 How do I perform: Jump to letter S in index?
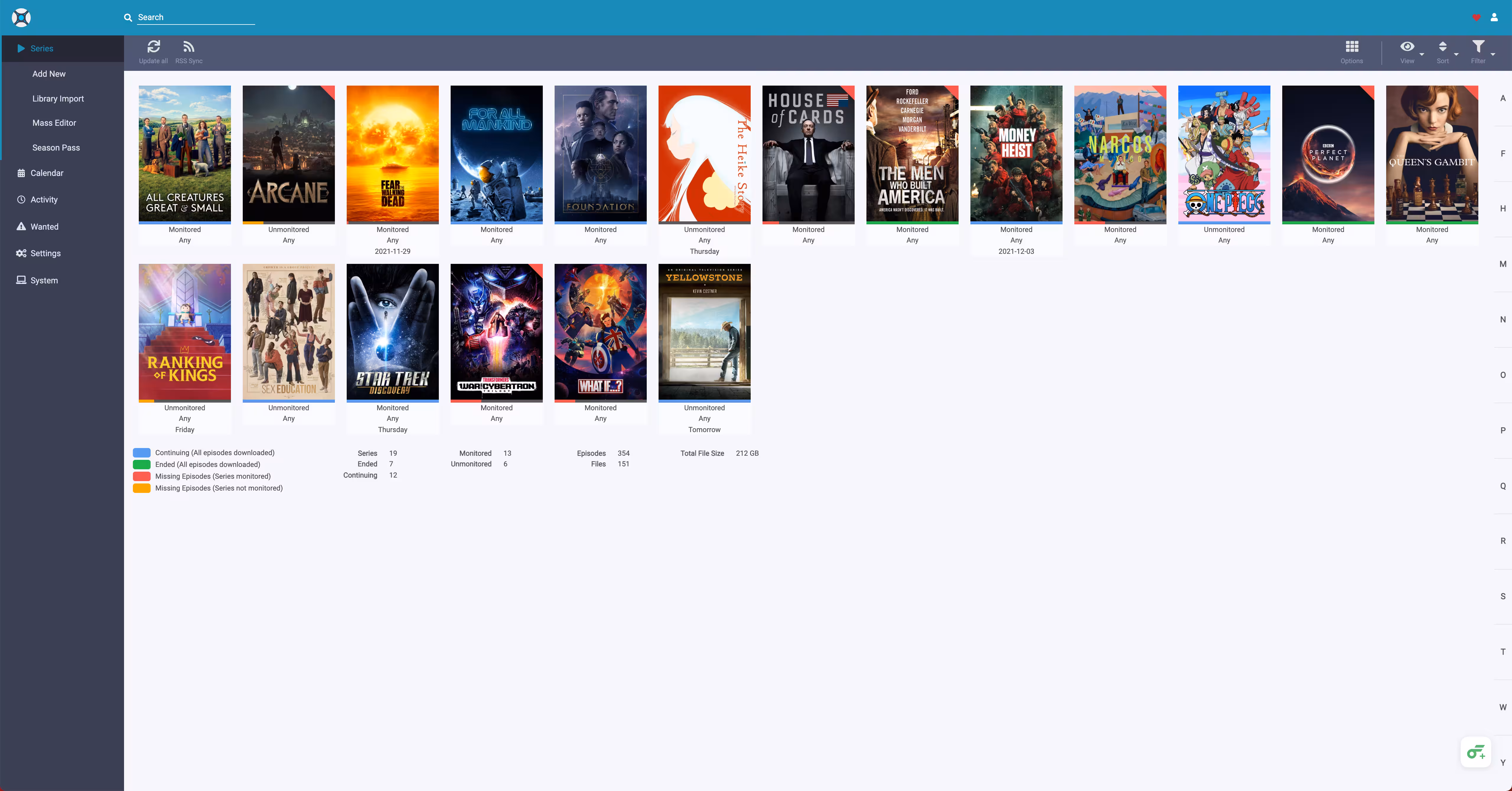1503,596
